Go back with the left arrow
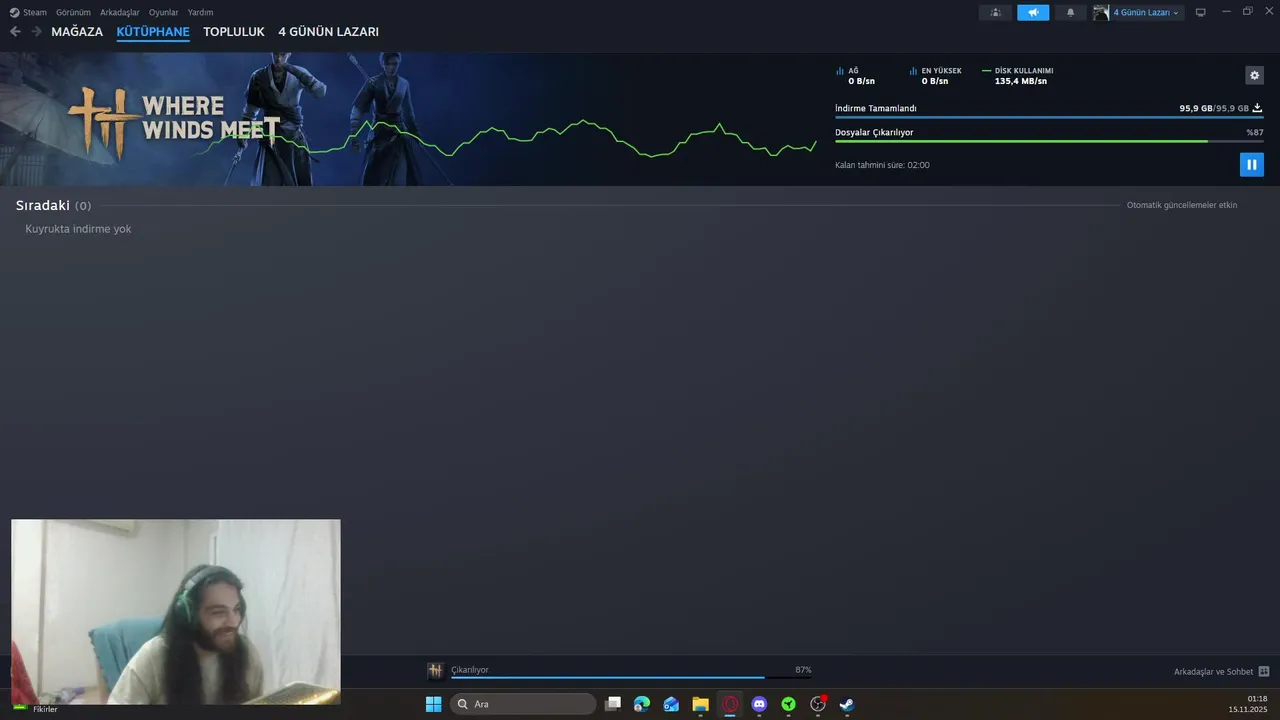This screenshot has height=720, width=1280. (x=15, y=32)
